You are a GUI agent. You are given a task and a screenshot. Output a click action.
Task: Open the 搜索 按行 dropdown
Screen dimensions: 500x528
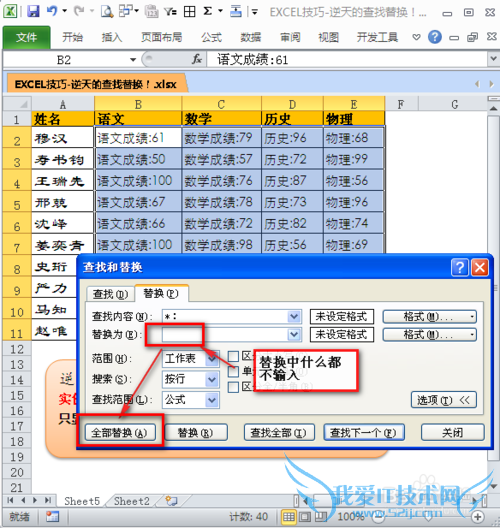212,380
